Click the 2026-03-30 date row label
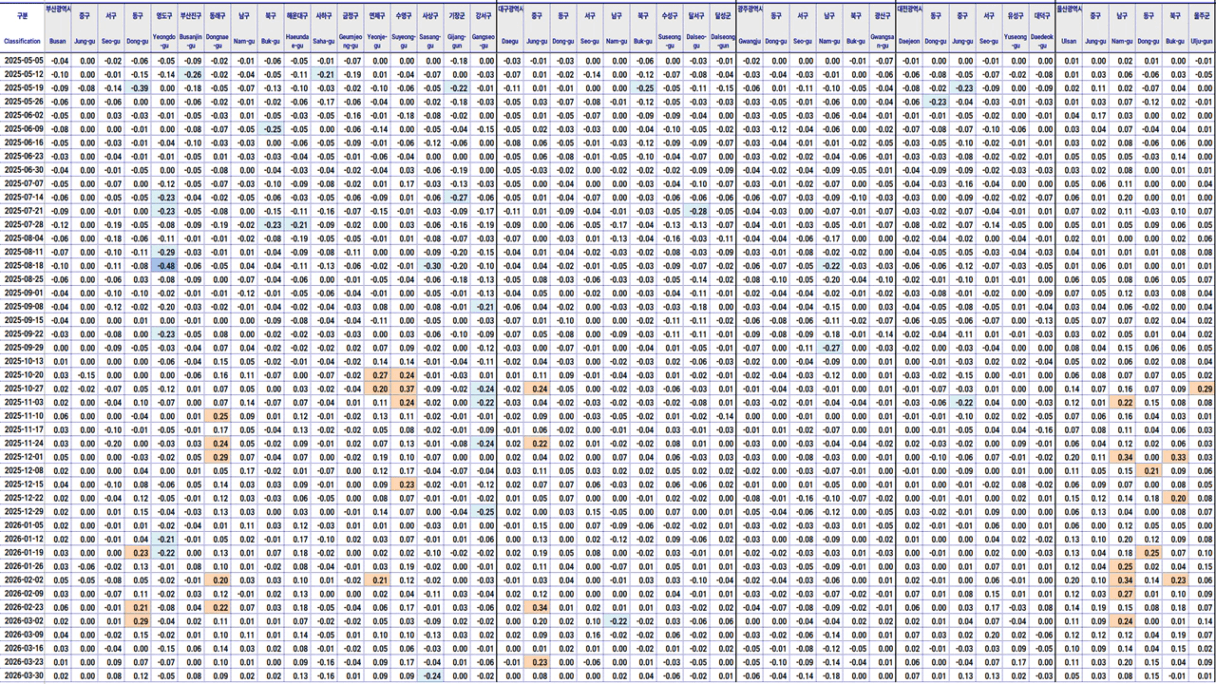Image resolution: width=1216 pixels, height=684 pixels. [23, 675]
